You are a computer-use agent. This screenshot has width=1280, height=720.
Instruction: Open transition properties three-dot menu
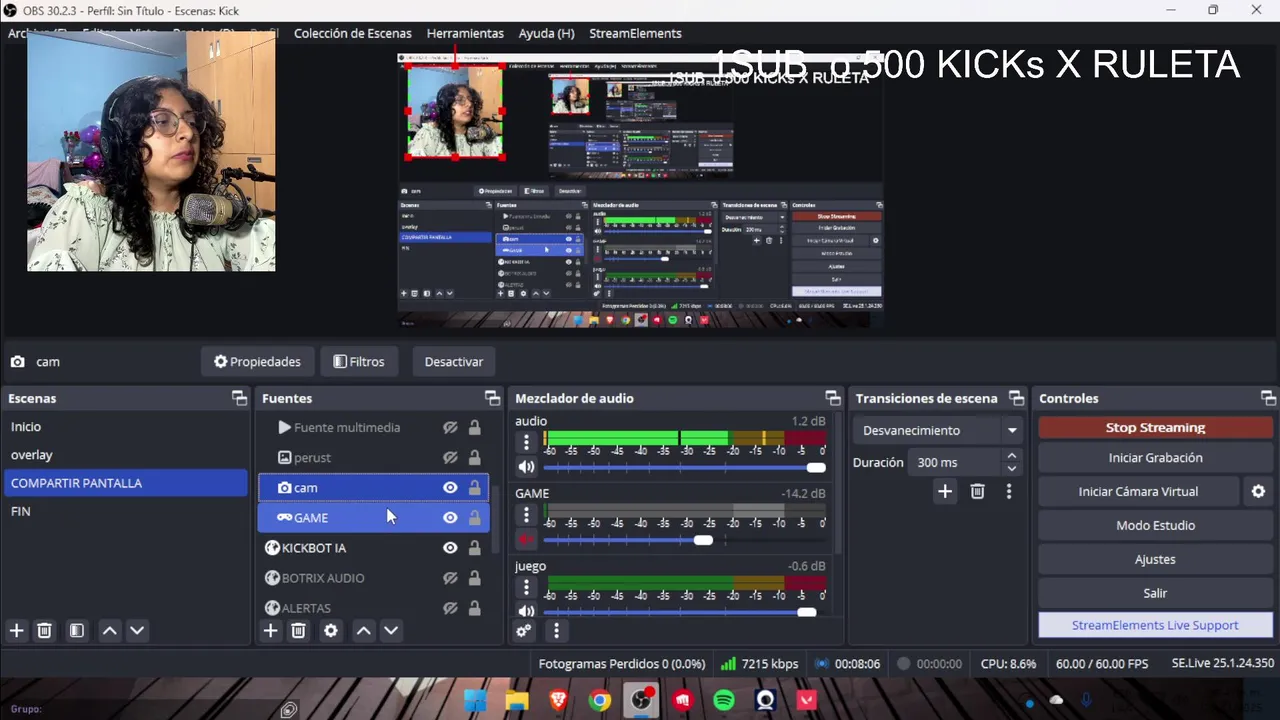coord(1009,491)
